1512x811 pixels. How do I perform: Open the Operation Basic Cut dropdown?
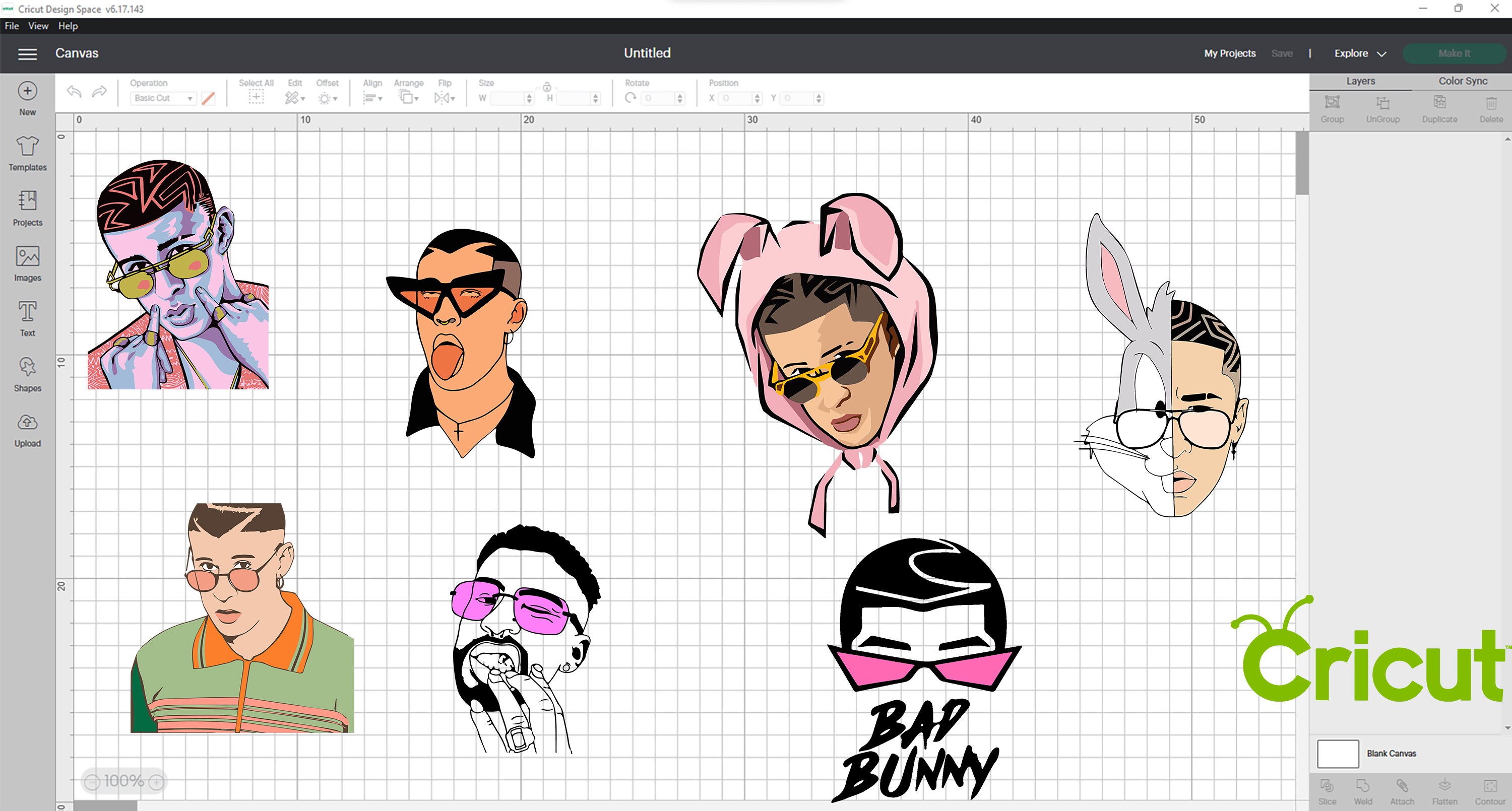click(x=163, y=98)
